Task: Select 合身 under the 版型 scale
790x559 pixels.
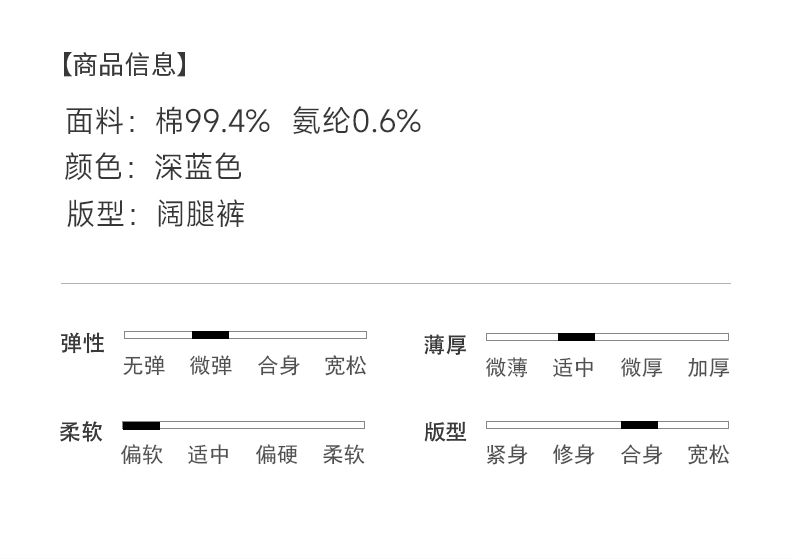Action: coord(641,455)
